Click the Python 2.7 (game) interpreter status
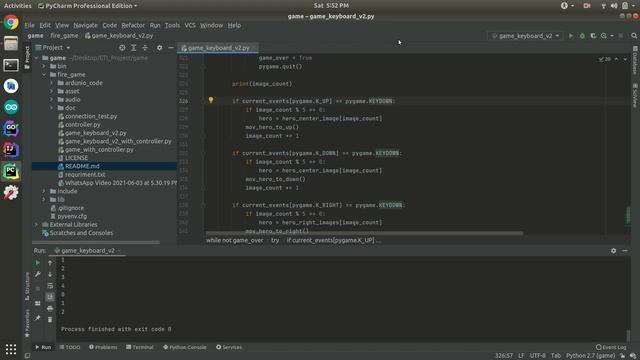640x360 pixels. 590,356
